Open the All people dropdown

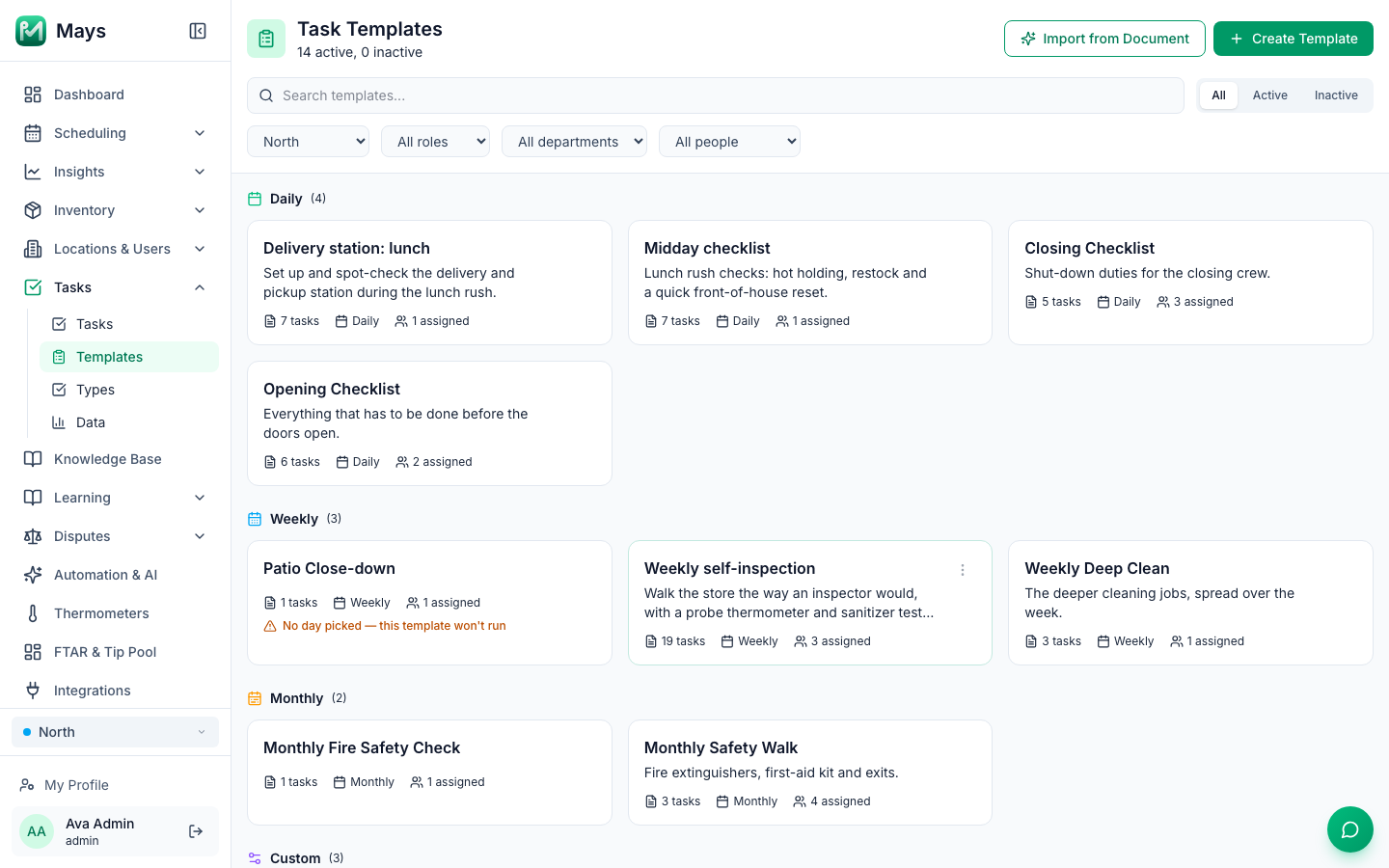click(x=729, y=142)
